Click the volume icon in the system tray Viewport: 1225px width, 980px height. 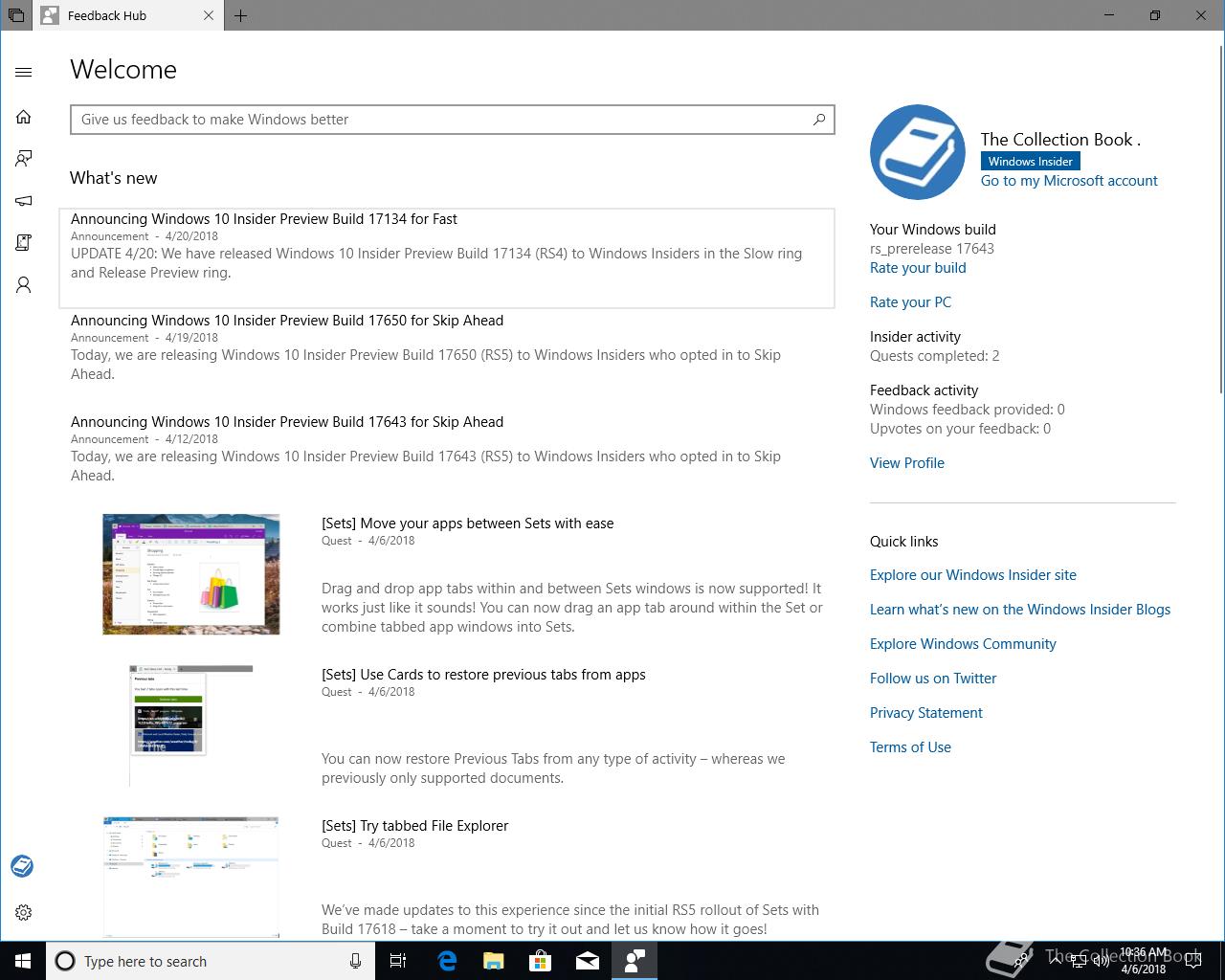click(1101, 961)
